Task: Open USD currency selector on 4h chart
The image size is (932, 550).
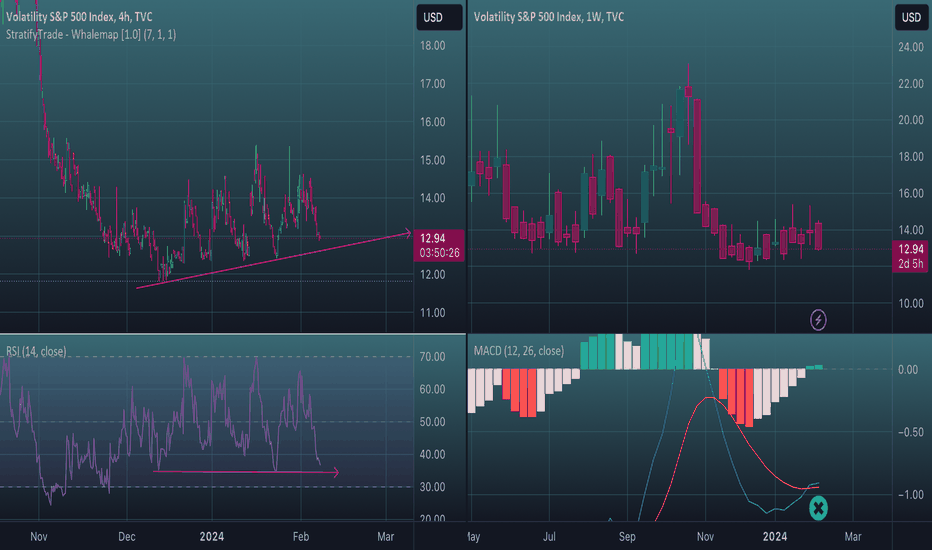Action: (x=439, y=17)
